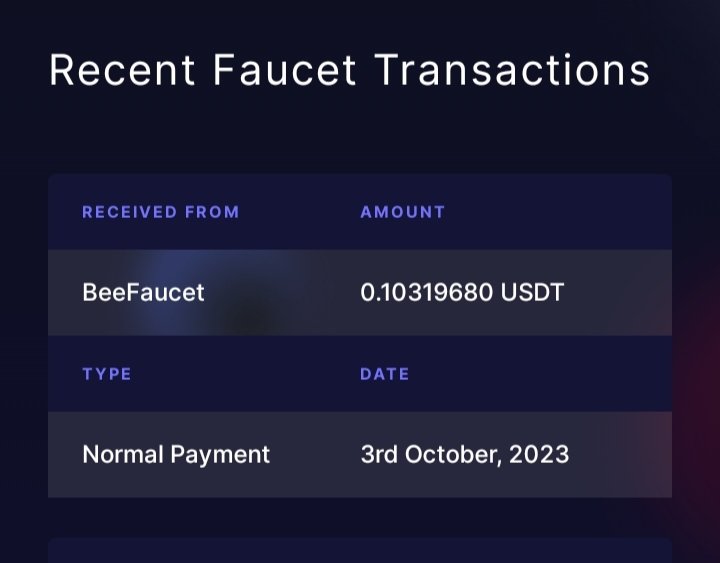Select the Normal Payment type value
720x563 pixels.
176,455
